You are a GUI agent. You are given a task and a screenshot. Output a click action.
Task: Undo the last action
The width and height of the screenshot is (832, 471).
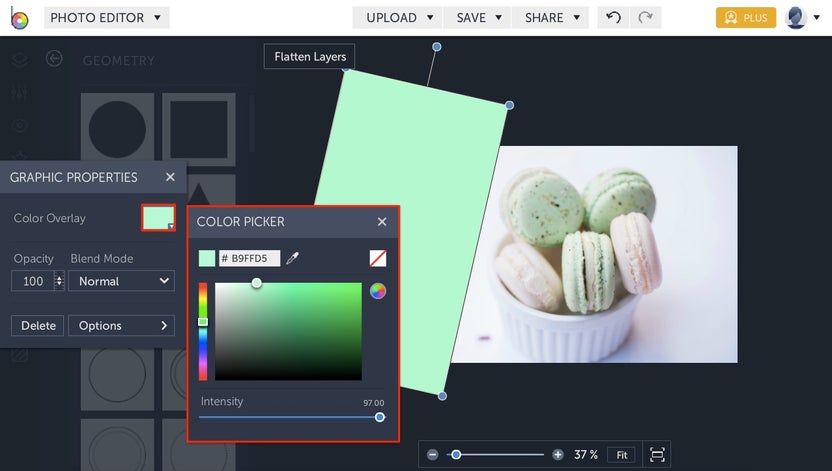tap(613, 18)
